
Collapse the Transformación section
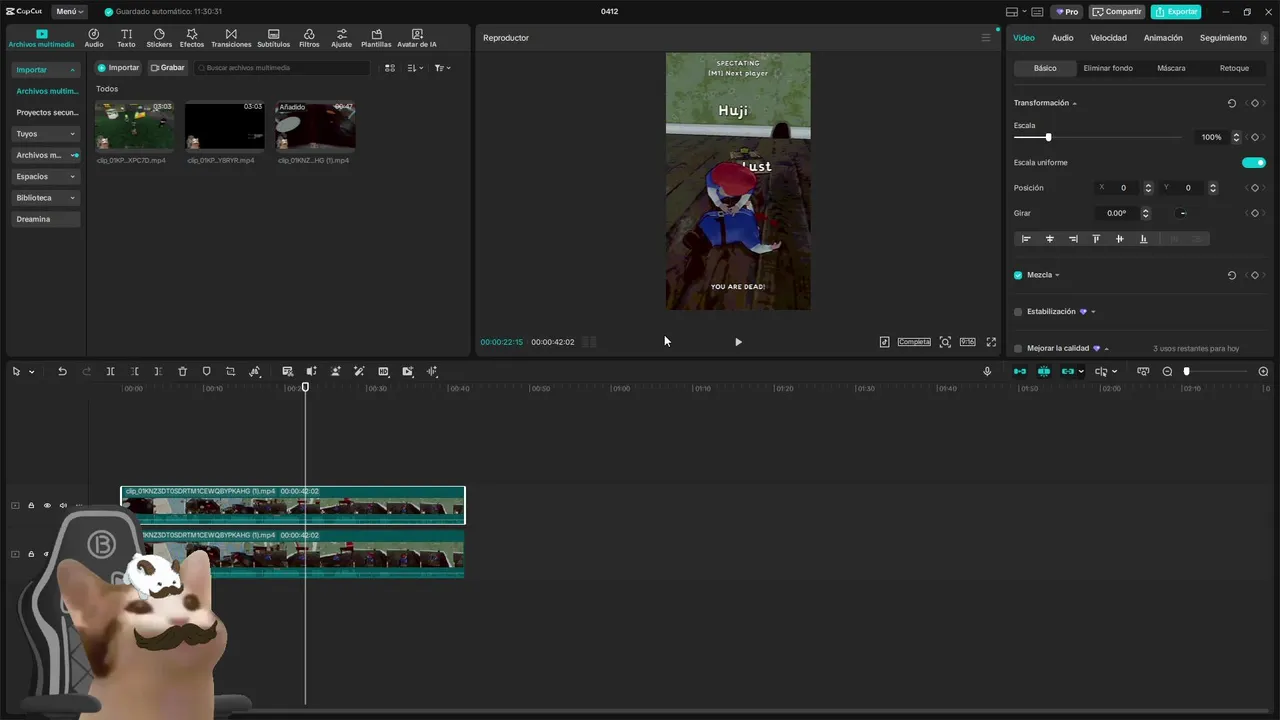[1075, 104]
